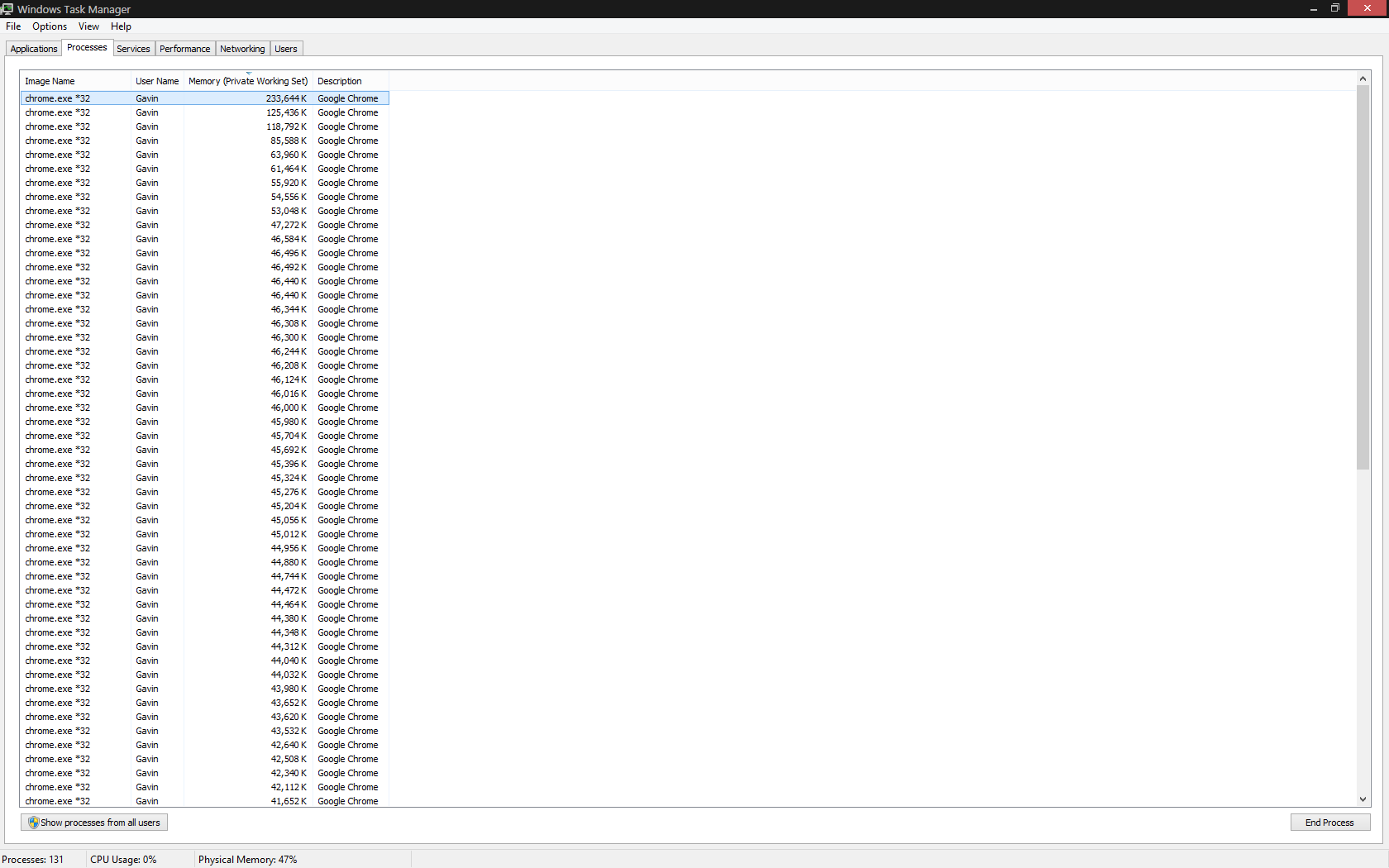Restore down the Task Manager window
Viewport: 1389px width, 868px height.
1334,8
